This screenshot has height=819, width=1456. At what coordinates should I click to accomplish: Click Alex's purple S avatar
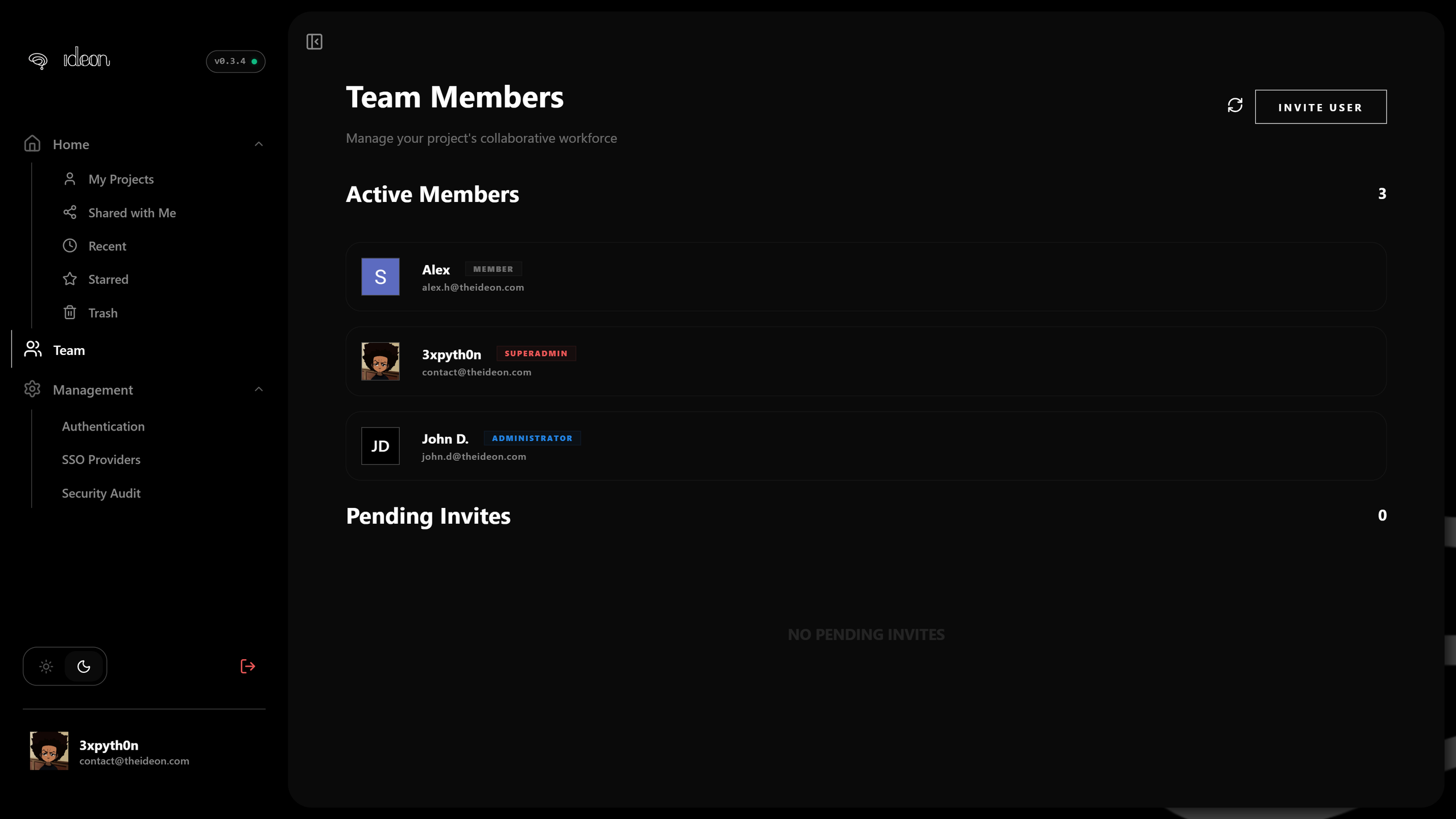click(x=380, y=277)
